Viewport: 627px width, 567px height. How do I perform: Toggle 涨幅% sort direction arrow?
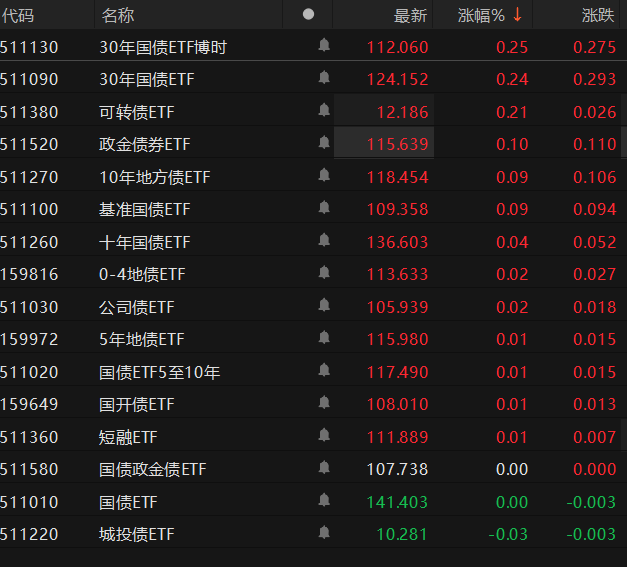coord(517,15)
